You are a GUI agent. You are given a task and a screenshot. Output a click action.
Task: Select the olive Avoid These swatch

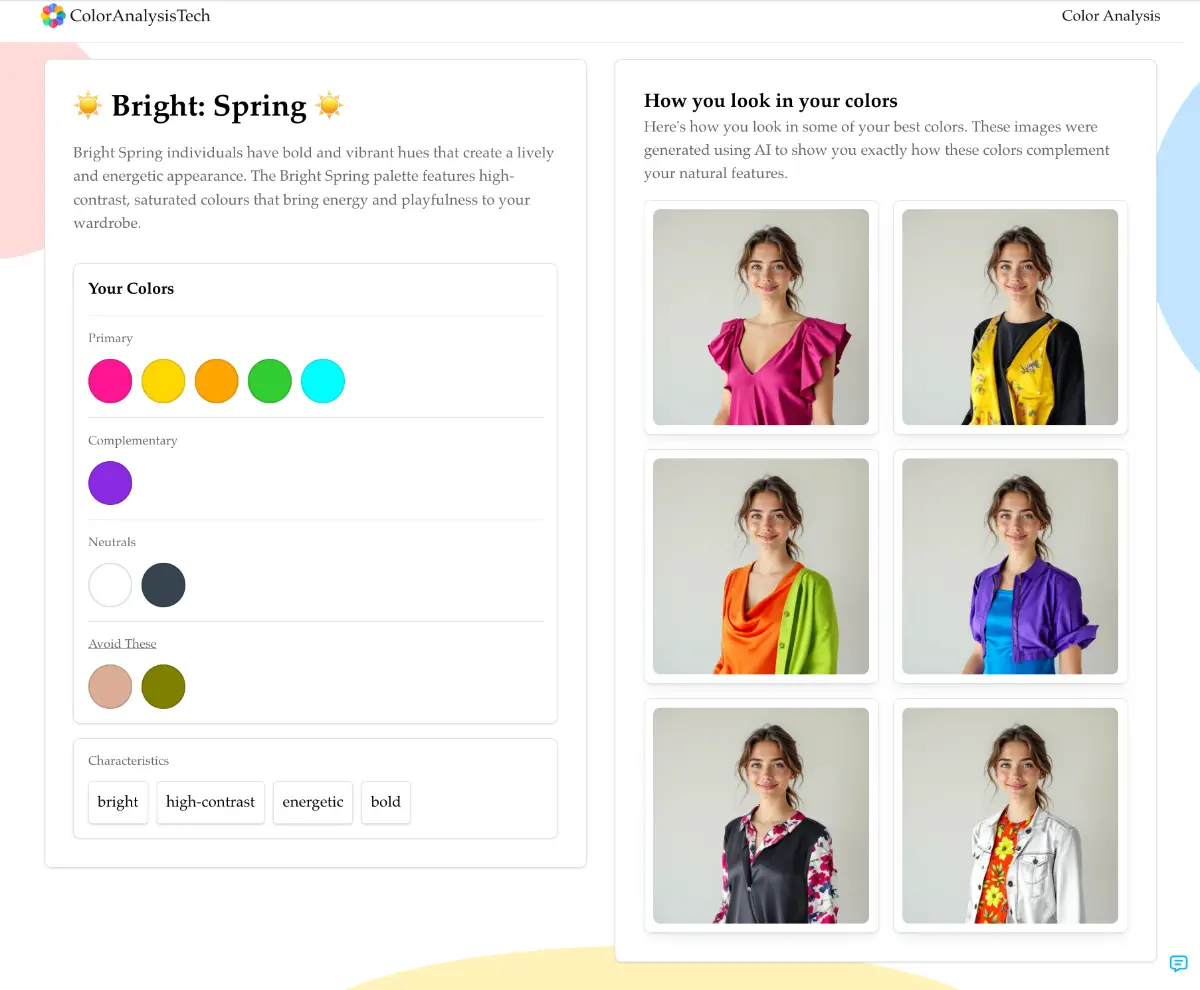tap(163, 686)
